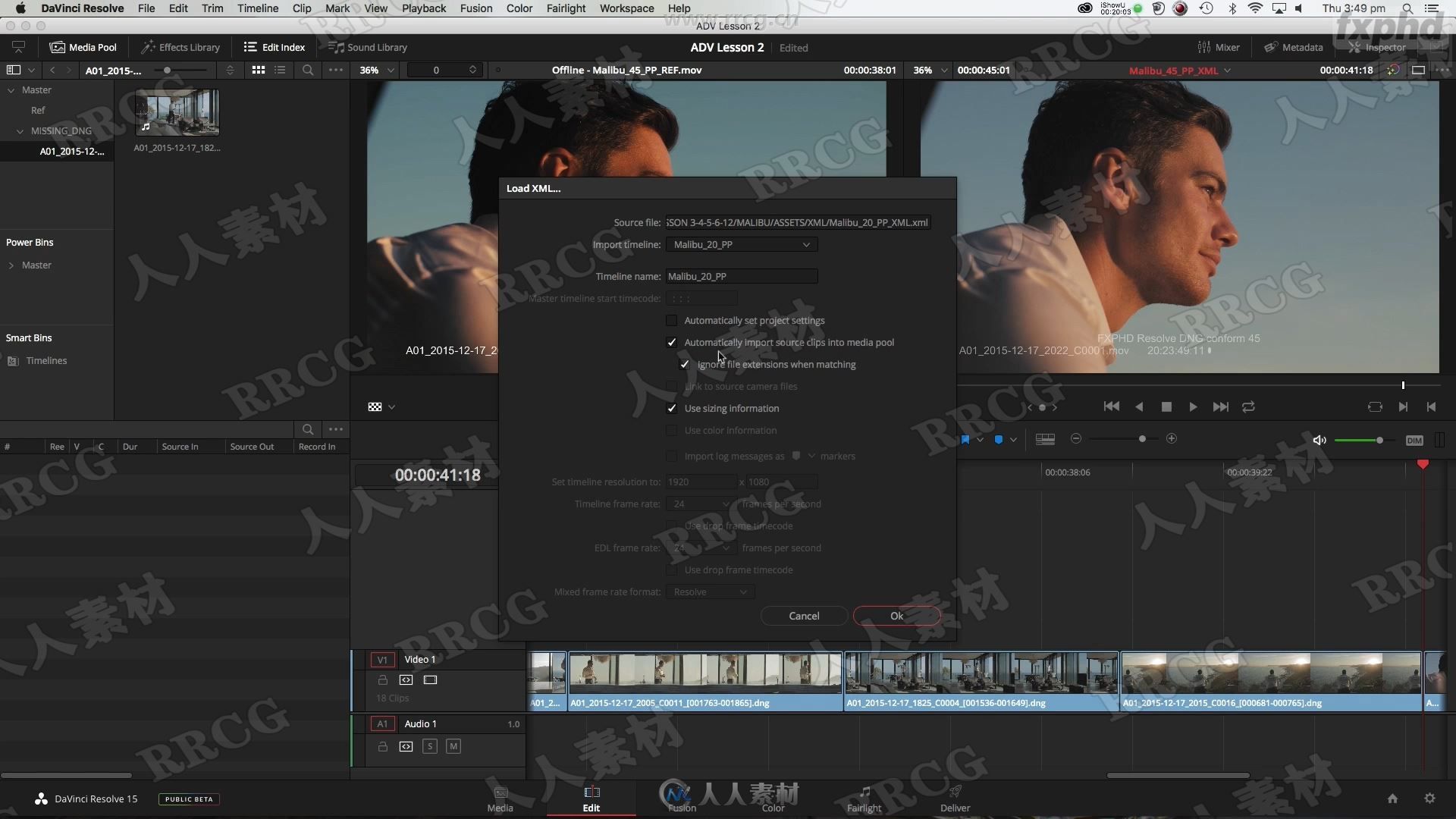
Task: Click the timeline zoom out minus icon
Action: coord(1076,439)
